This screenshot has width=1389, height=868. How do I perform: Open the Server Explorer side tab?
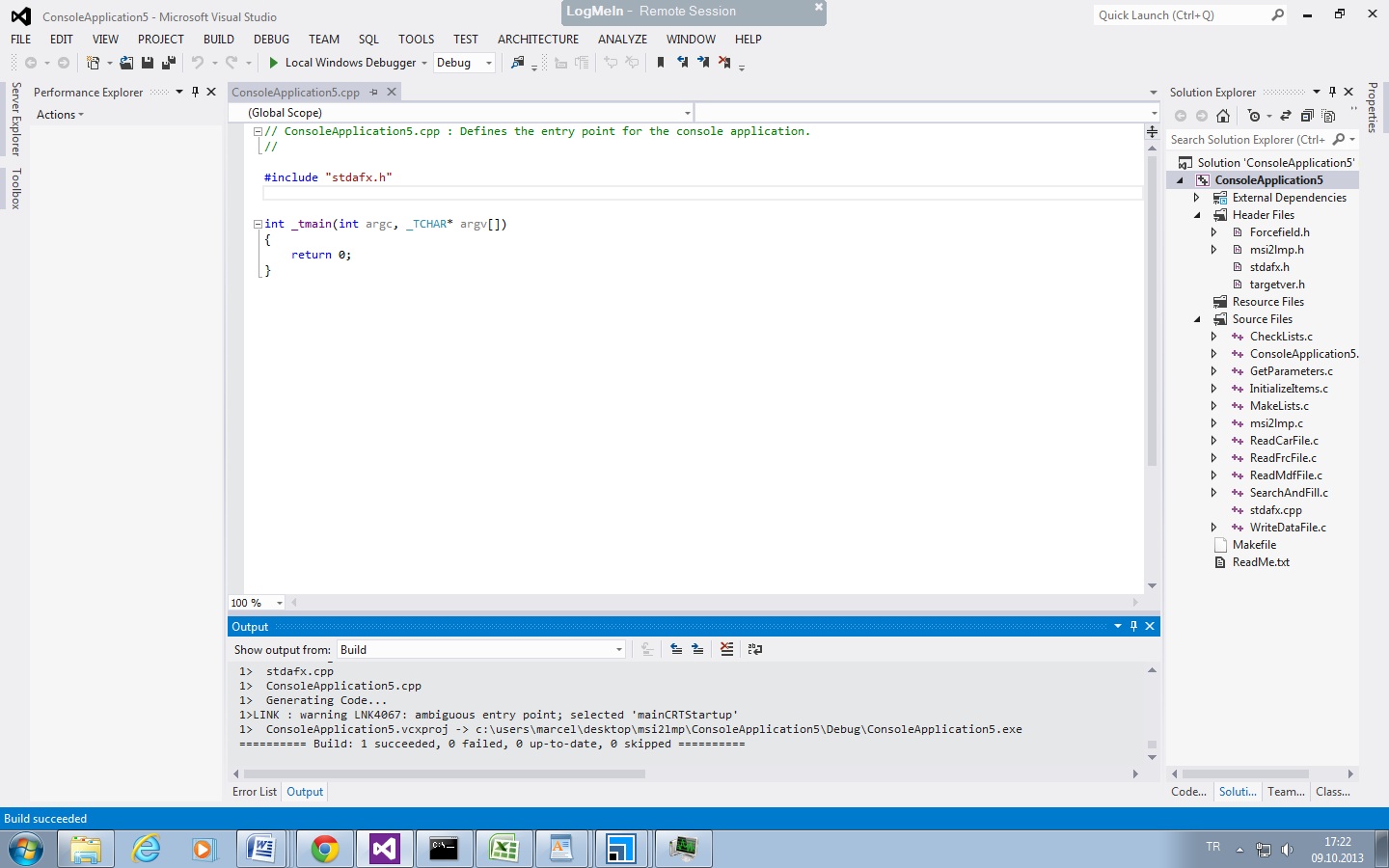[x=15, y=119]
